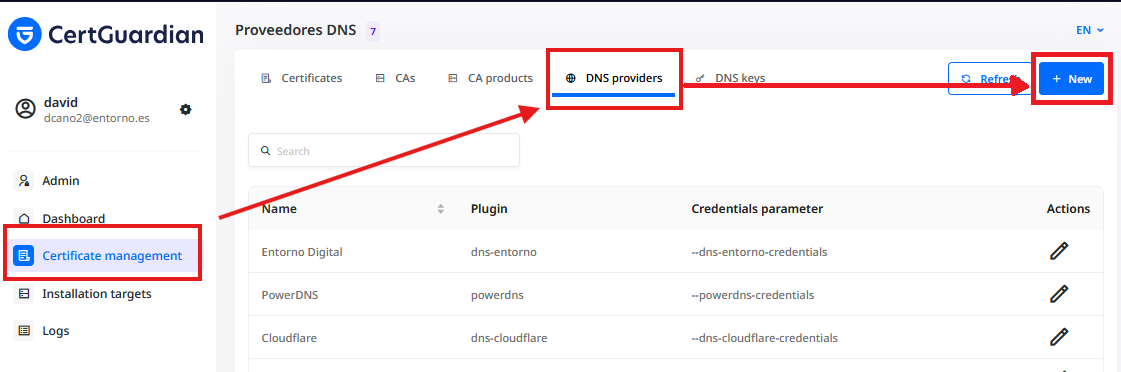
Task: Click the PowerDNS name cell
Action: click(x=290, y=295)
